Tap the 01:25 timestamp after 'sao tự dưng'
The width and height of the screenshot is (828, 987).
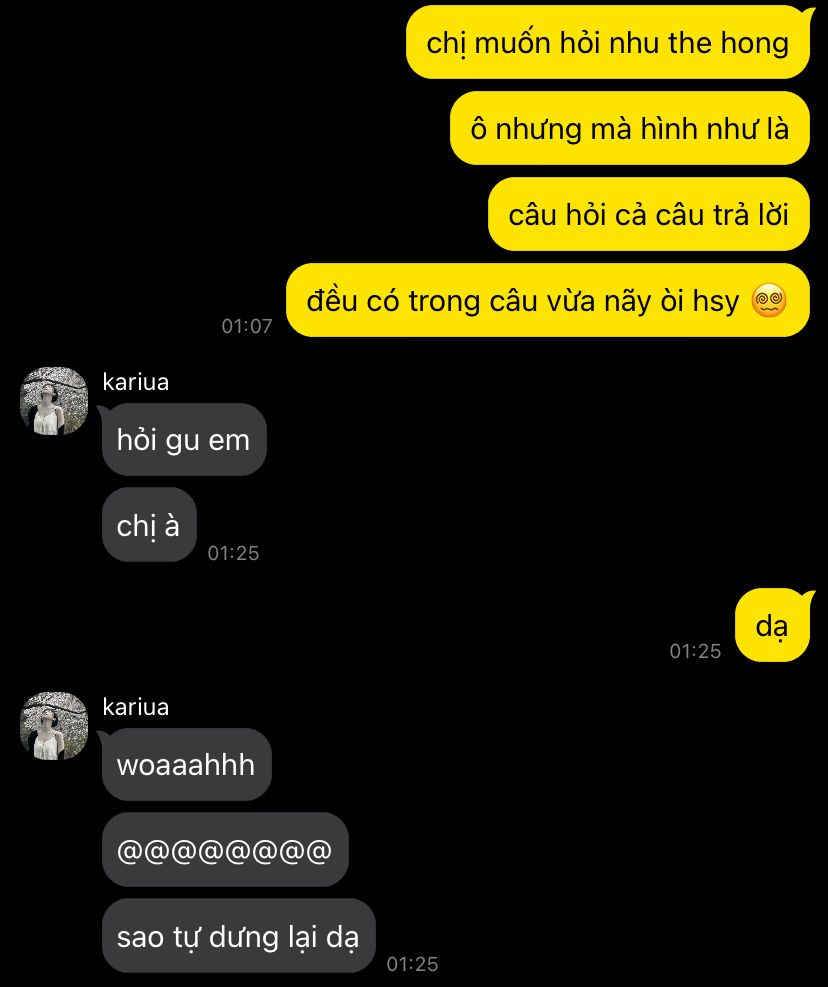pyautogui.click(x=412, y=964)
